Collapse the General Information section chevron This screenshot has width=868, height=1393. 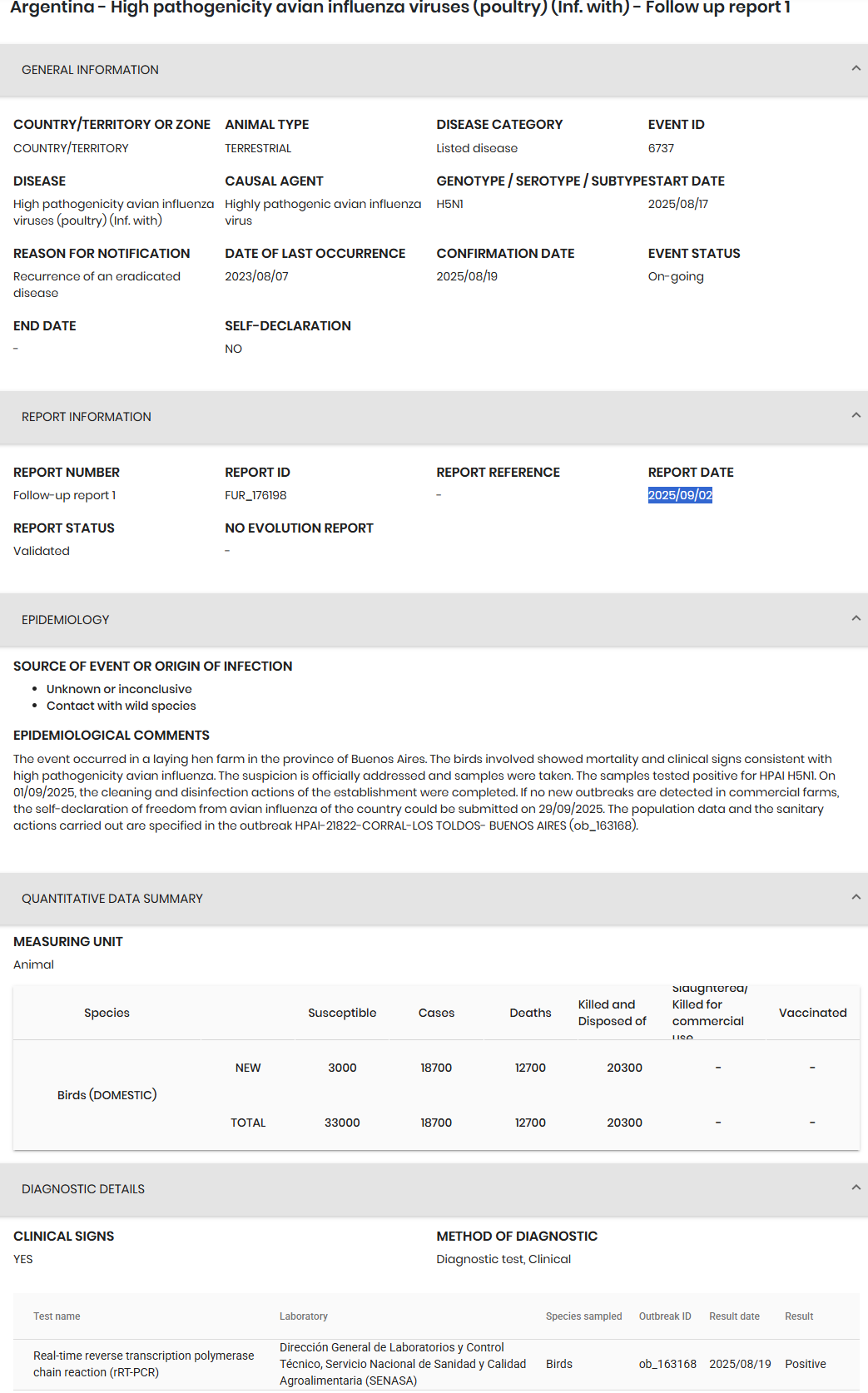click(x=856, y=68)
